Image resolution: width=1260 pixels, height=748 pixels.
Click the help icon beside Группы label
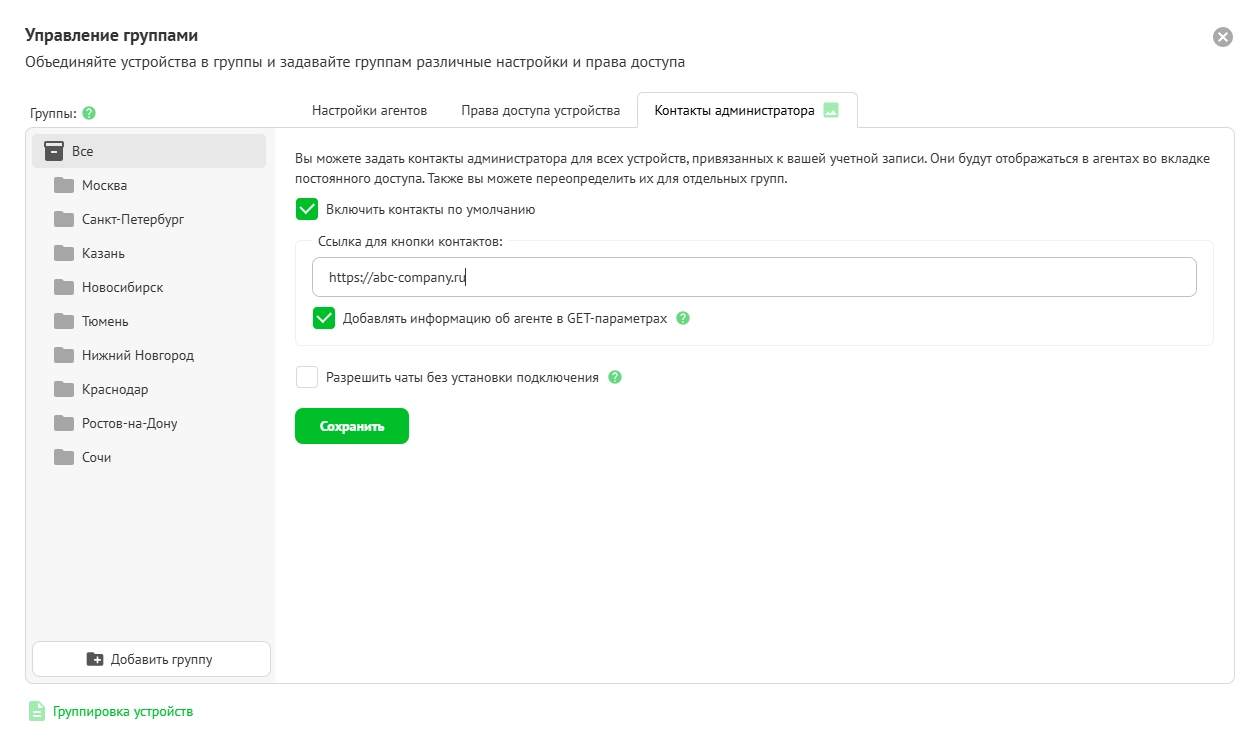89,113
